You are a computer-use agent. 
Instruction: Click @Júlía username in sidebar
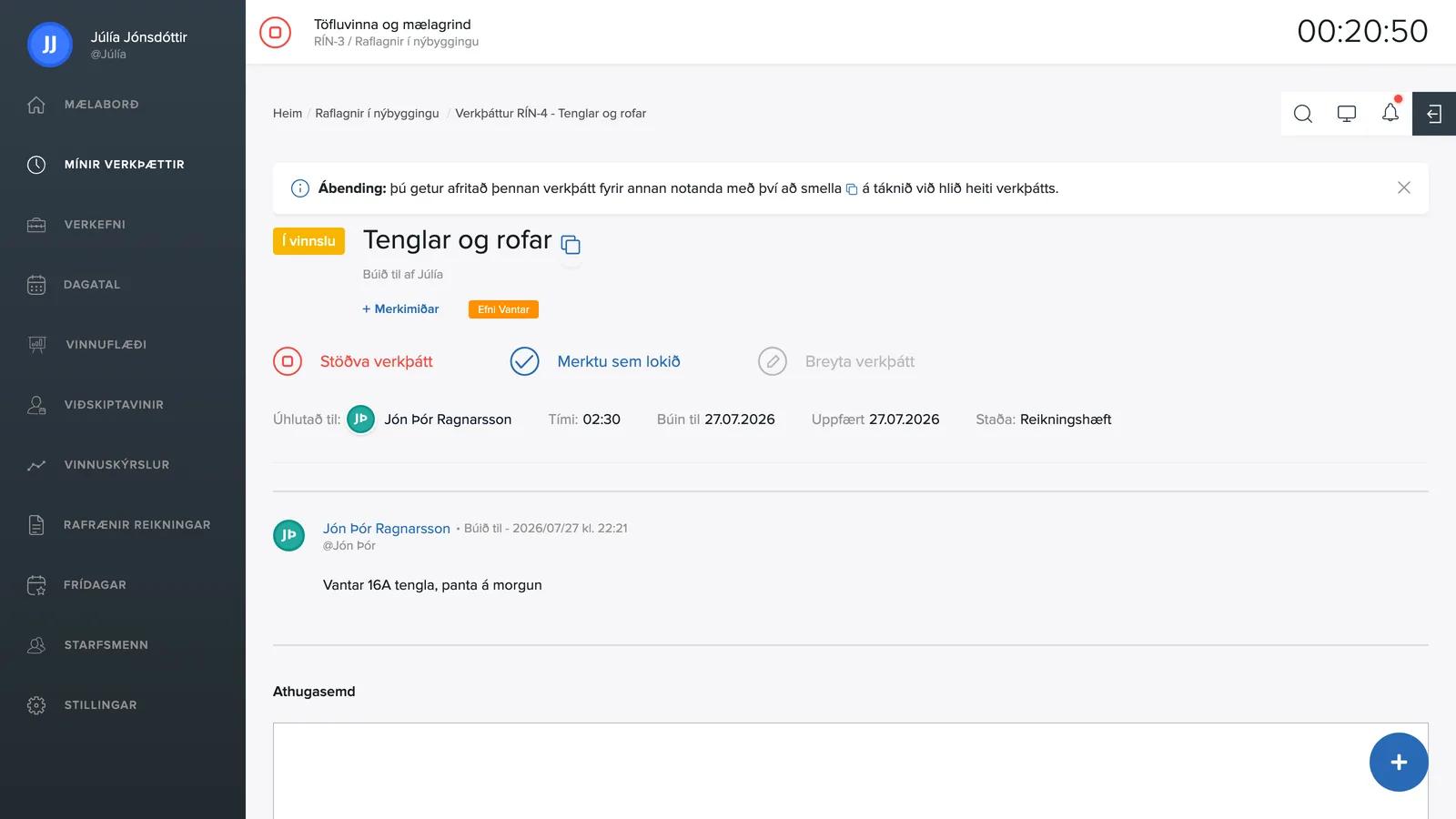point(108,55)
